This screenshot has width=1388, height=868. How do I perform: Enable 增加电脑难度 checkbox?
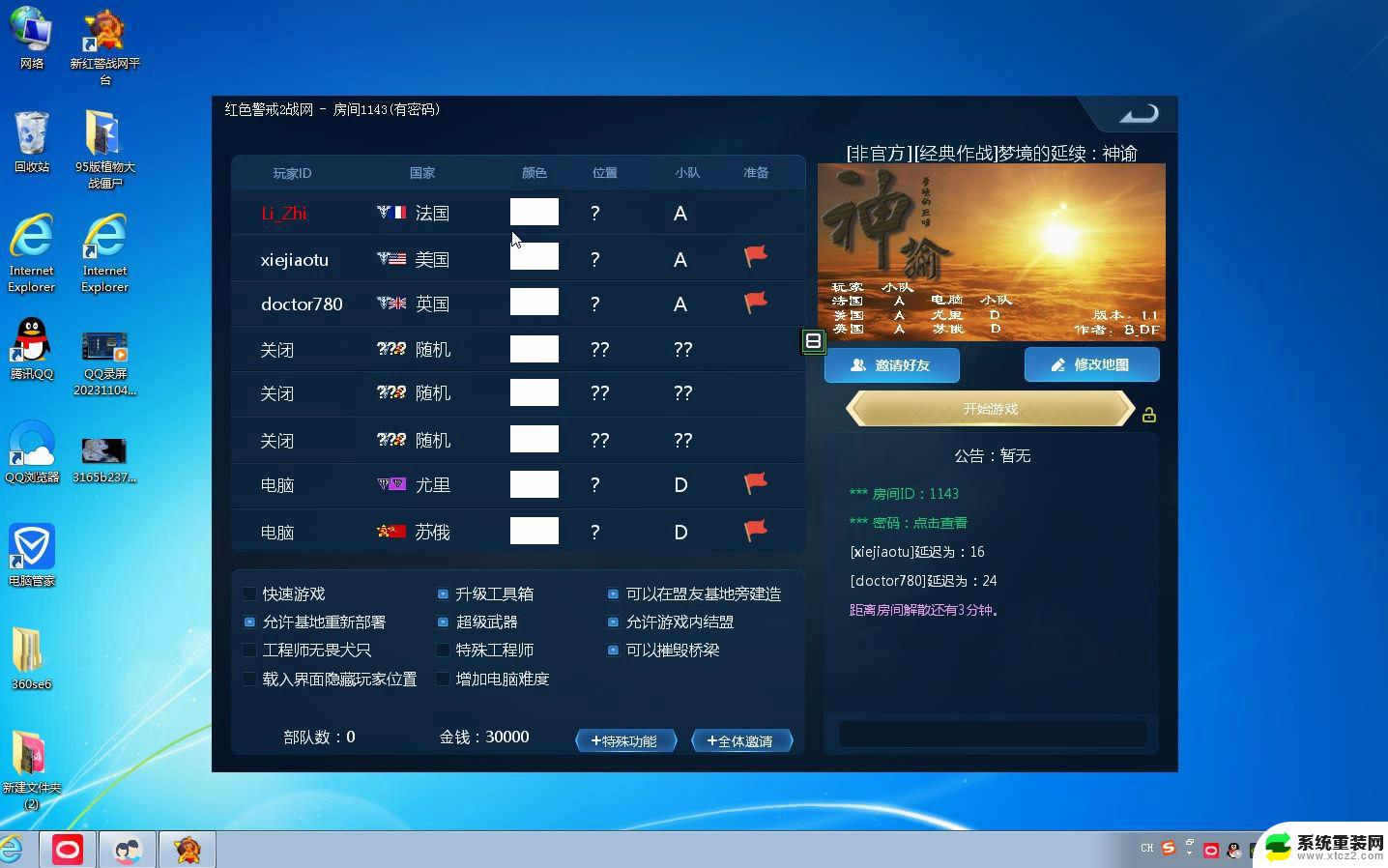pos(443,679)
